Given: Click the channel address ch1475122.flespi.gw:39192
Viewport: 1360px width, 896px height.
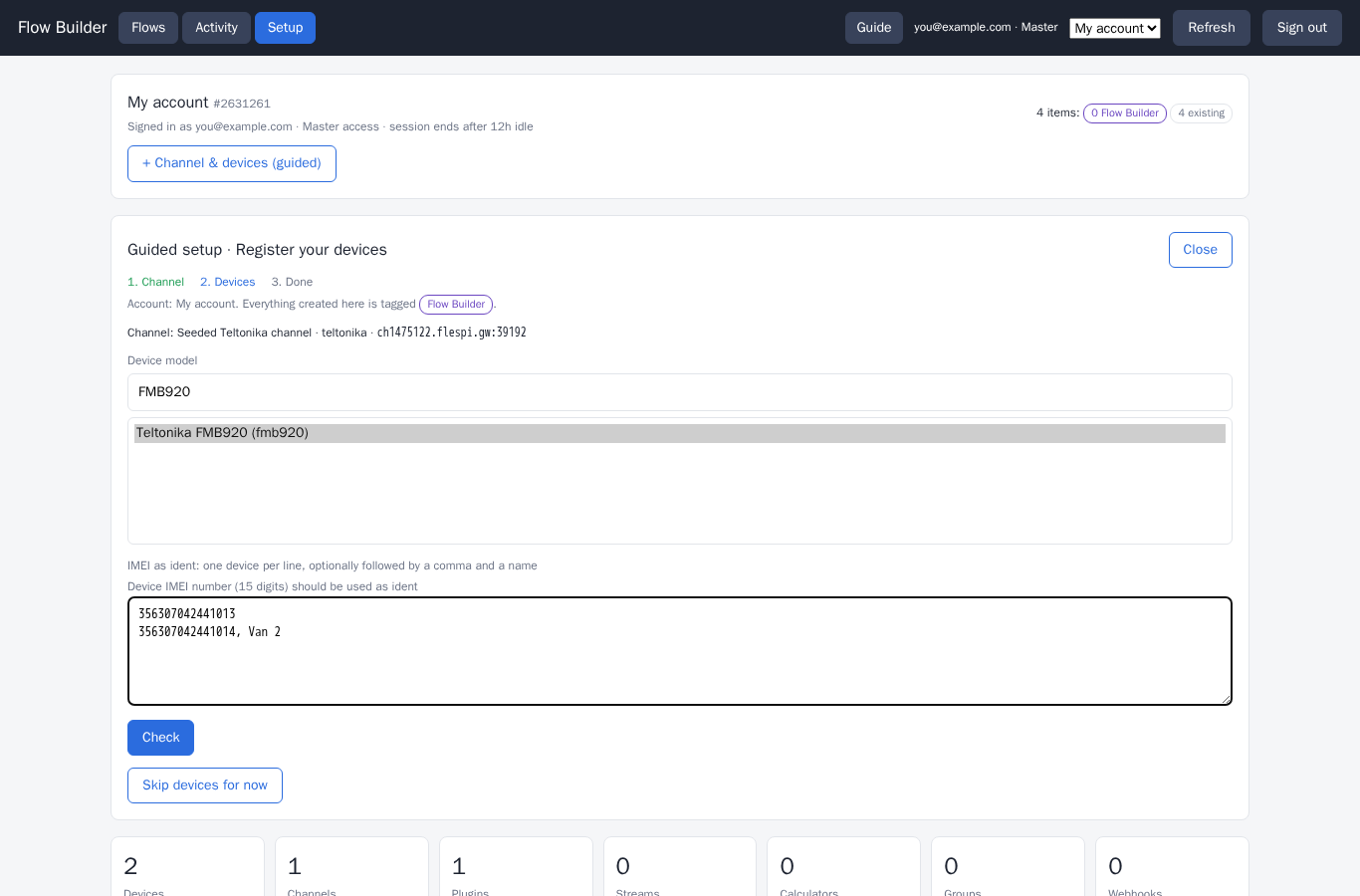Looking at the screenshot, I should (x=452, y=333).
